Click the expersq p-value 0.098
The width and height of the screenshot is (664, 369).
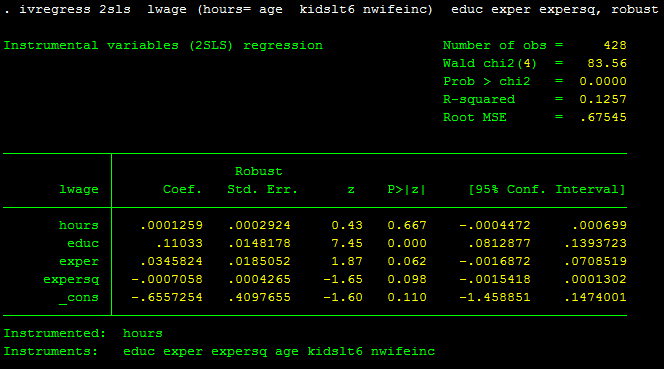407,280
